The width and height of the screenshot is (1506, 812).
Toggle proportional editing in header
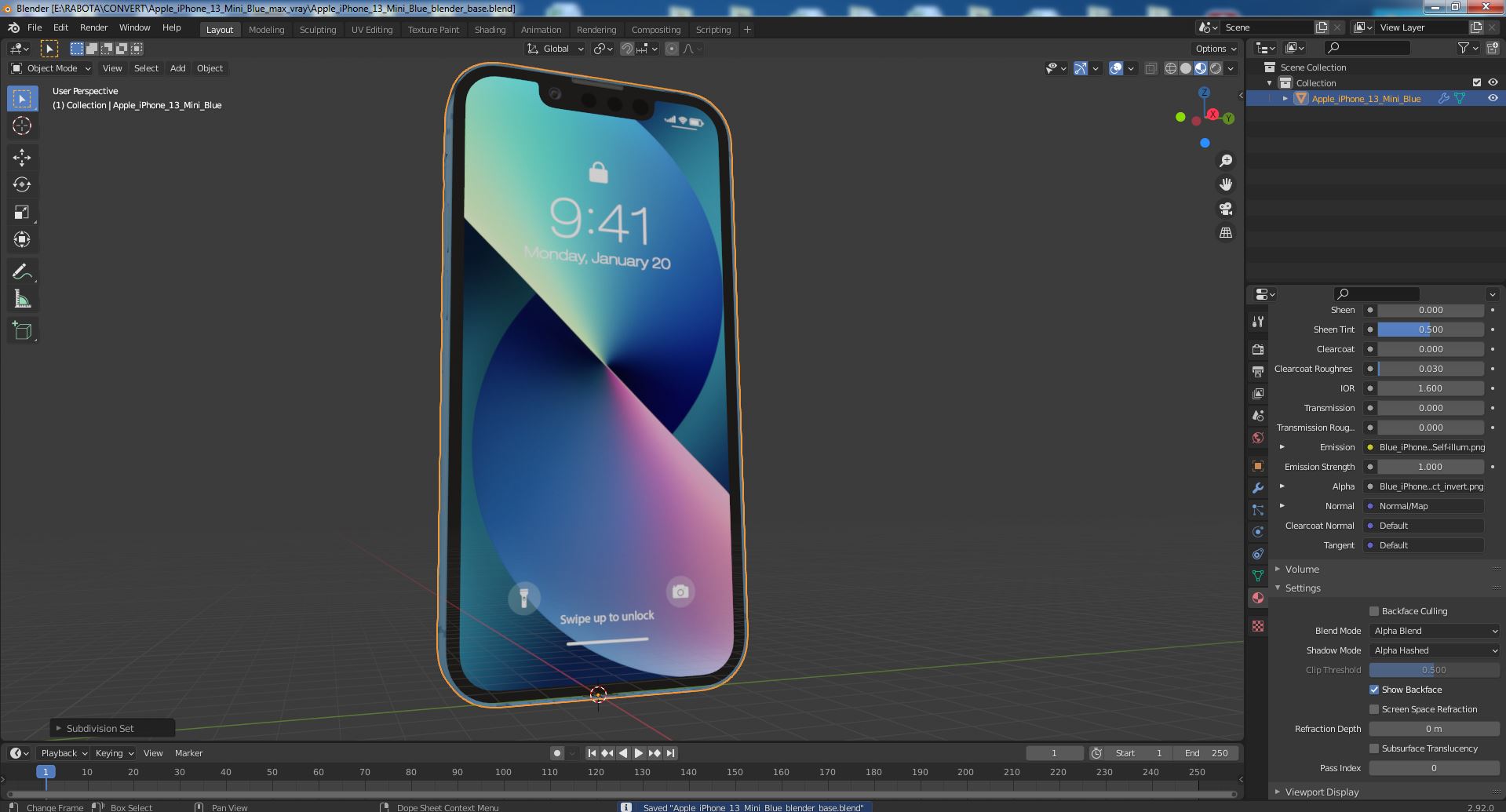pos(672,49)
